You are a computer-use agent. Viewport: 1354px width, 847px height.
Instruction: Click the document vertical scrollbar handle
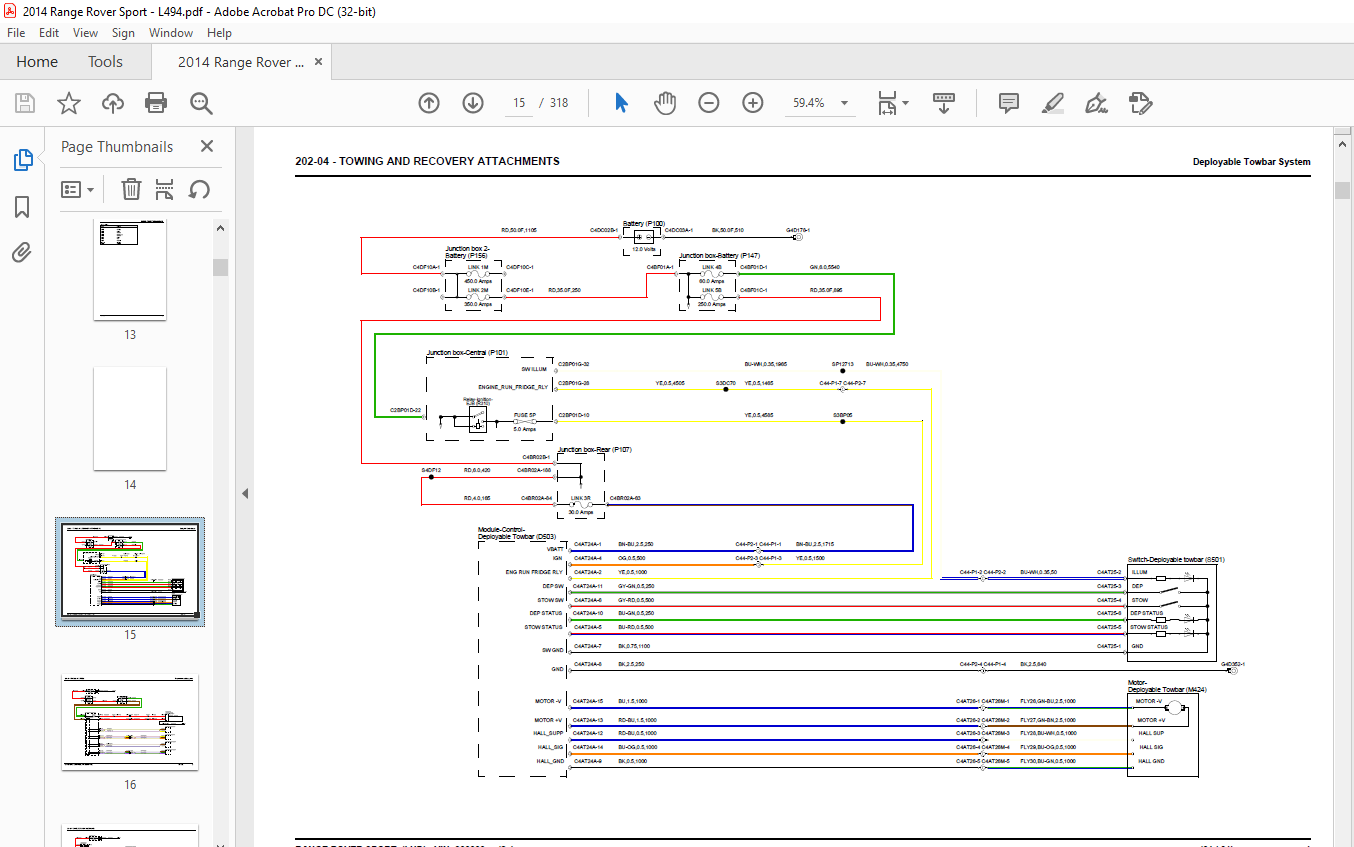point(1343,191)
